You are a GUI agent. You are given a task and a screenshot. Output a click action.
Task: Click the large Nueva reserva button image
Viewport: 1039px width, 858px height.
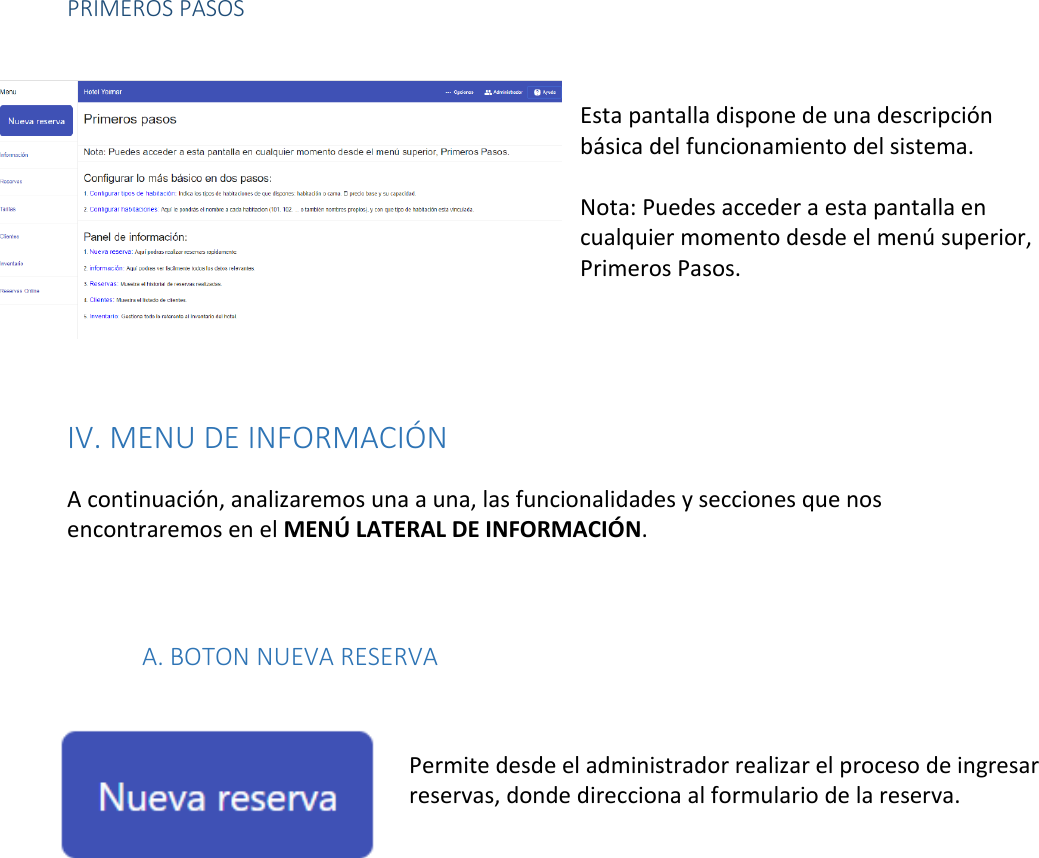[217, 794]
